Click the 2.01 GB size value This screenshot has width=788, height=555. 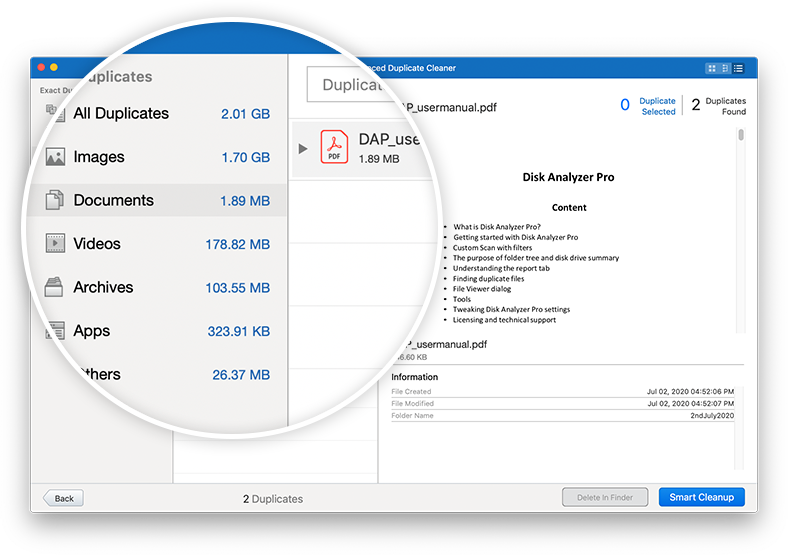[245, 114]
